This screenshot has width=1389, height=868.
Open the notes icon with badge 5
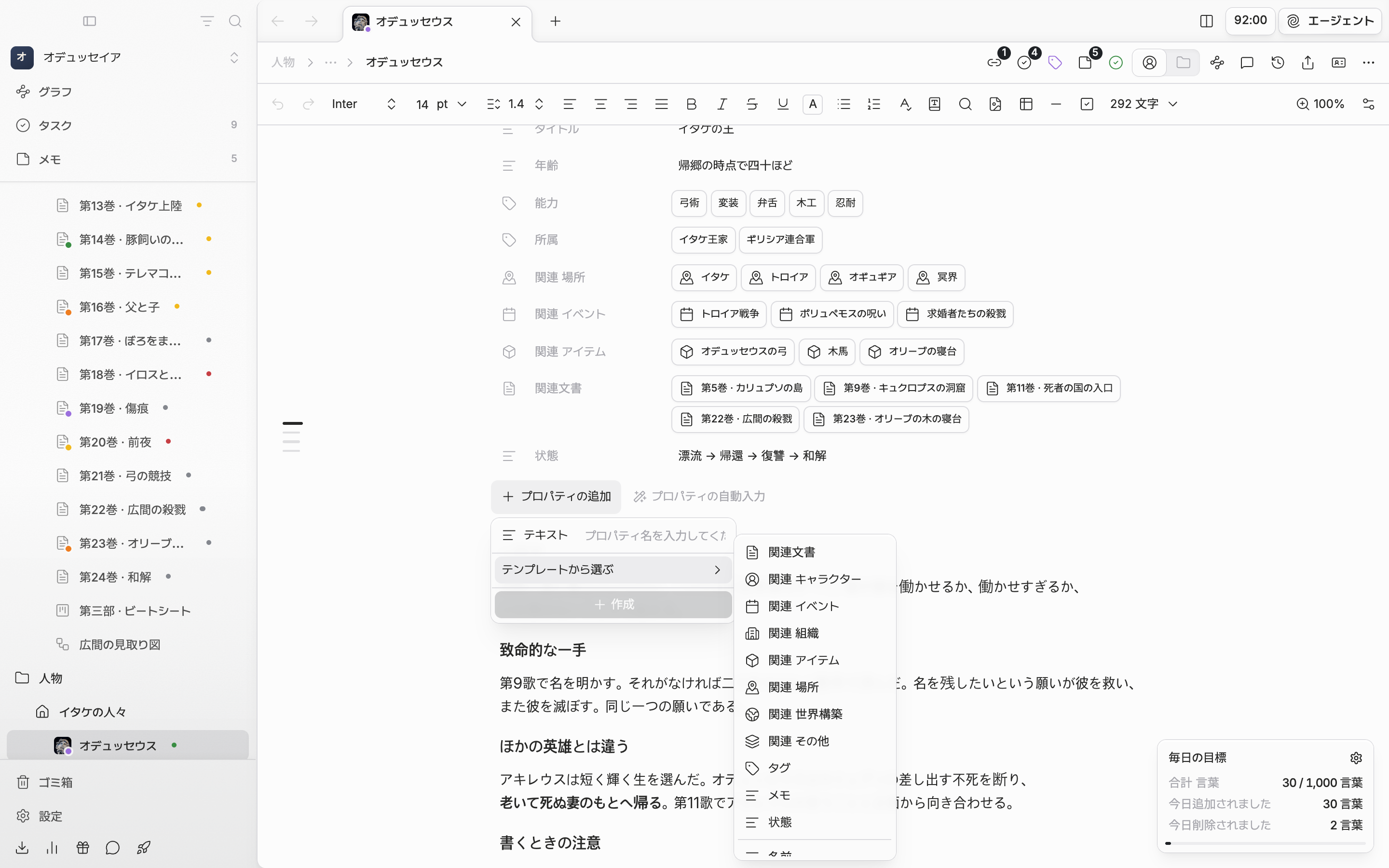pyautogui.click(x=1085, y=63)
